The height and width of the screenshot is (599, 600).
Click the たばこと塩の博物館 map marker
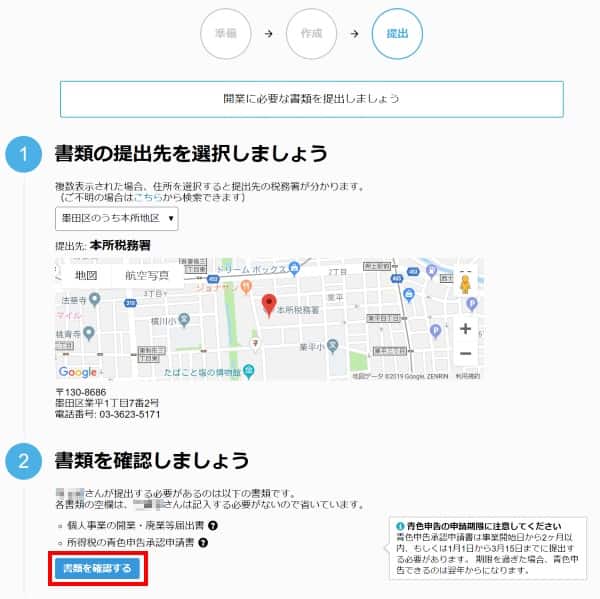(247, 371)
